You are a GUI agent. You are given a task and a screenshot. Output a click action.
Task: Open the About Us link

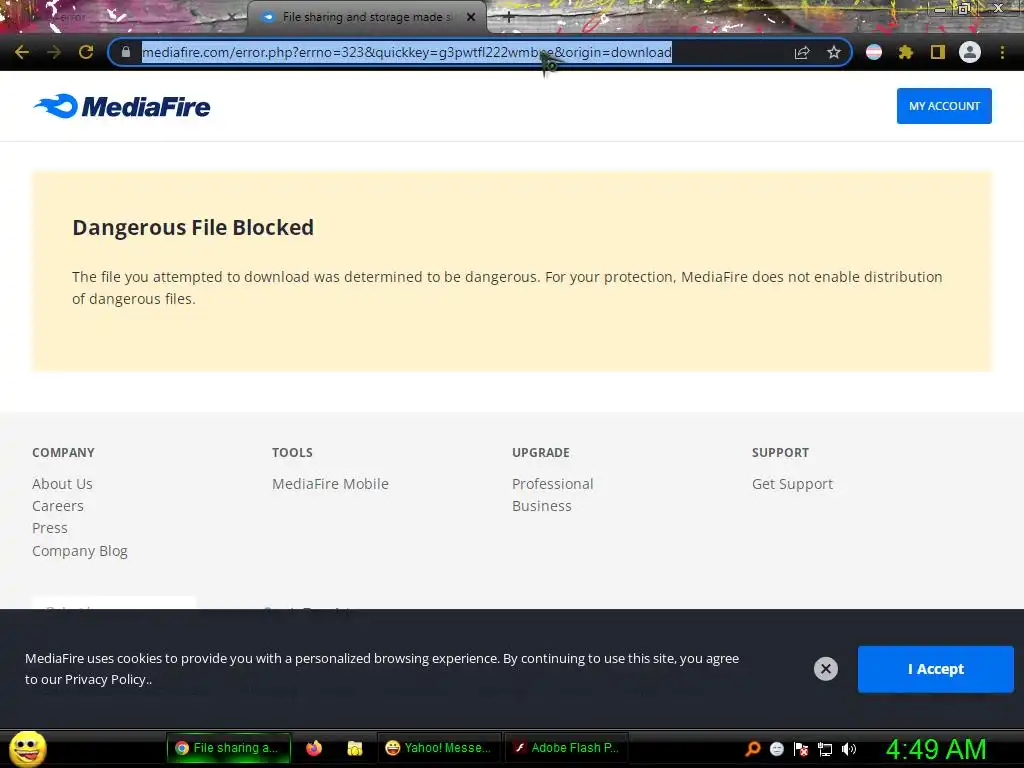coord(62,484)
